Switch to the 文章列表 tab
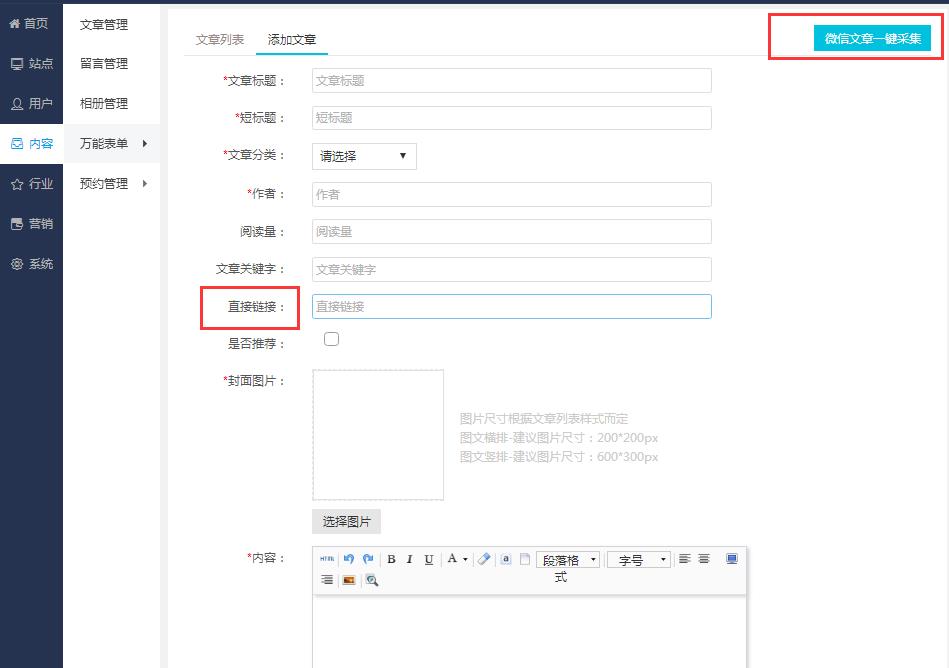Image resolution: width=949 pixels, height=668 pixels. (220, 39)
